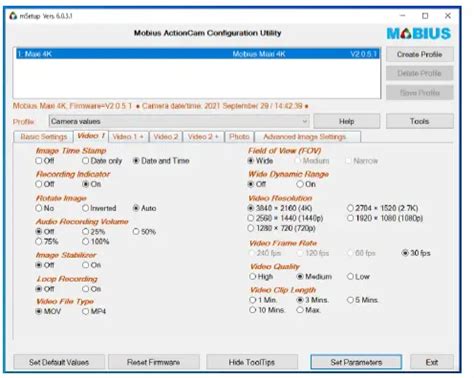Select MP4 video file type

click(x=94, y=311)
